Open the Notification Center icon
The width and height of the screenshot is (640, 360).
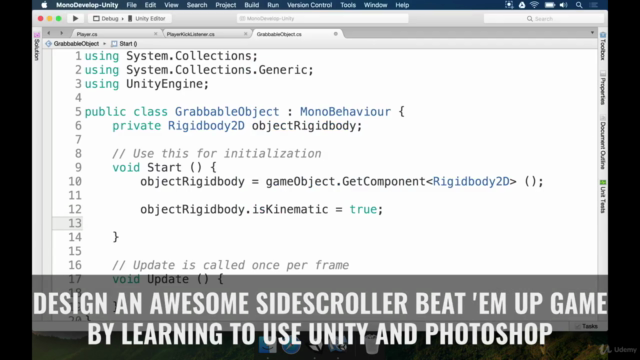pos(594,5)
